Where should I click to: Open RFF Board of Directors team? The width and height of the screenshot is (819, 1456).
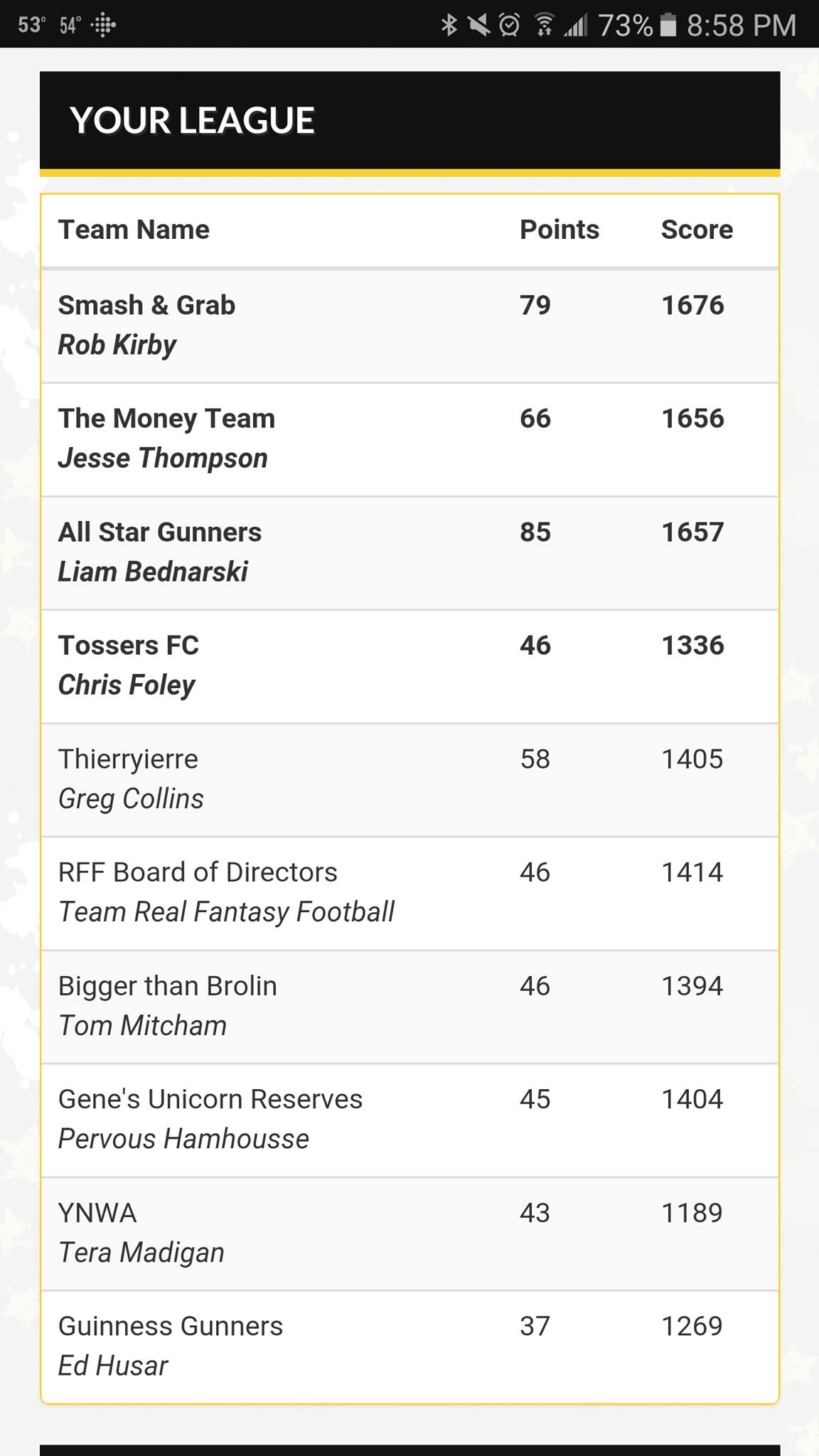(410, 894)
